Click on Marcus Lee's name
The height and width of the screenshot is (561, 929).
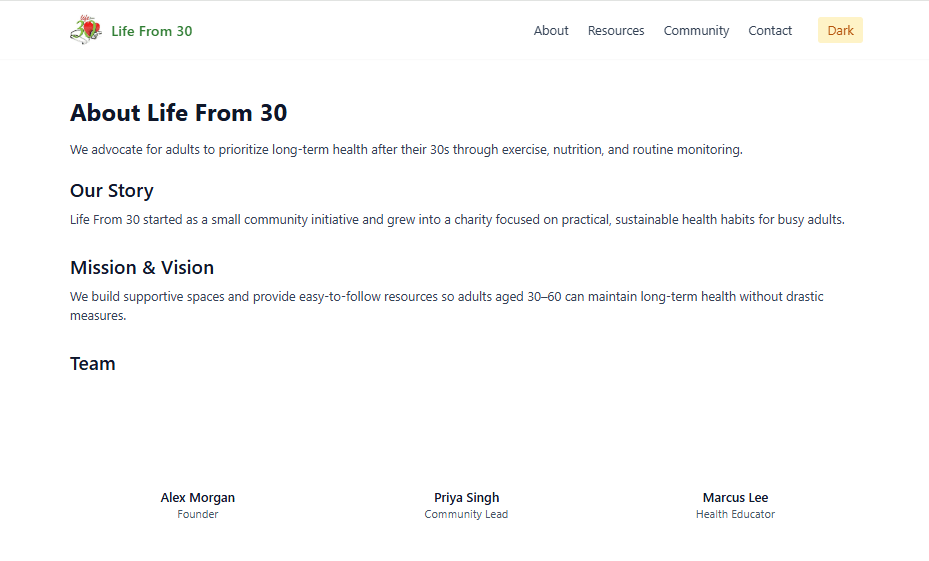point(735,497)
